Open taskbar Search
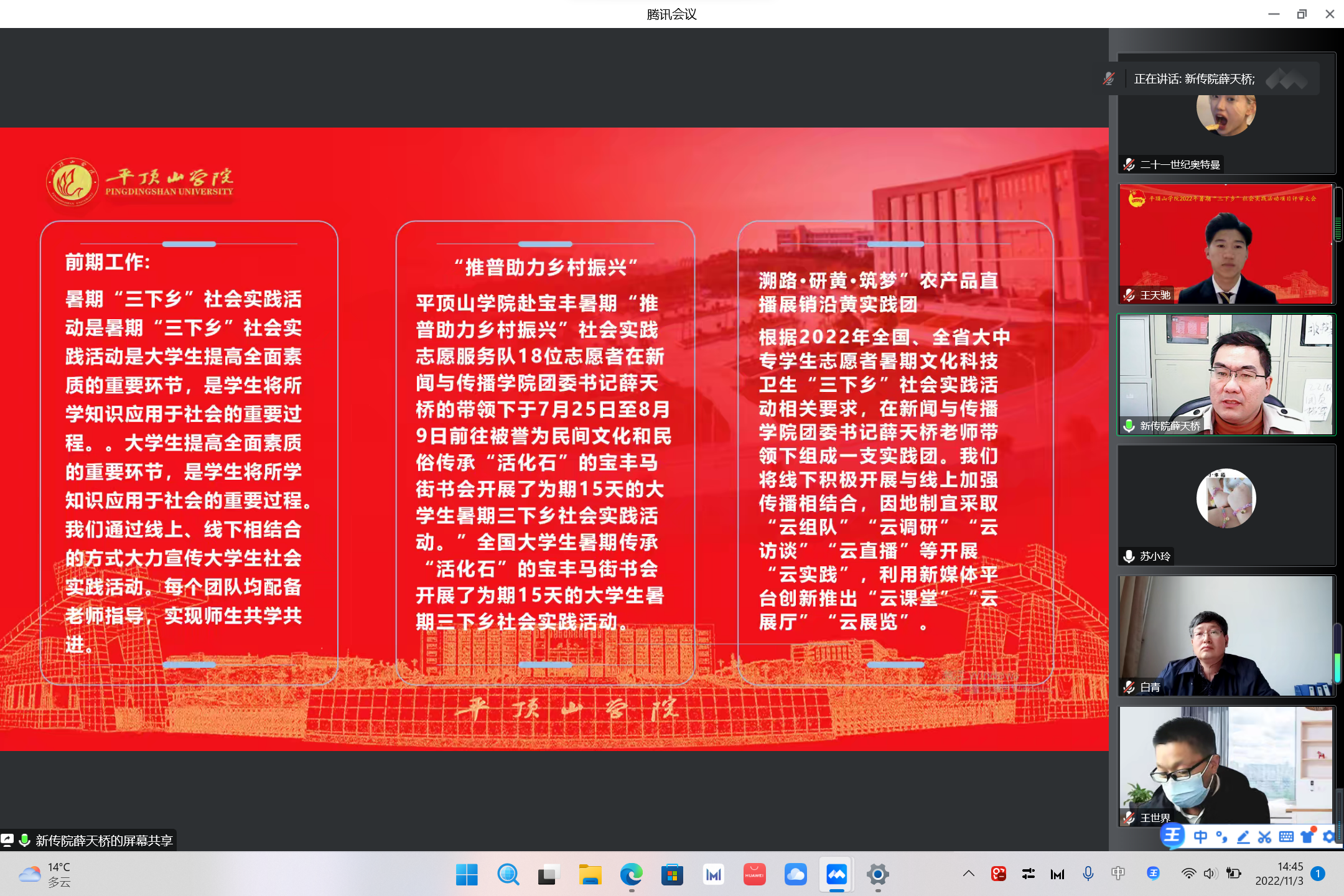 click(508, 875)
